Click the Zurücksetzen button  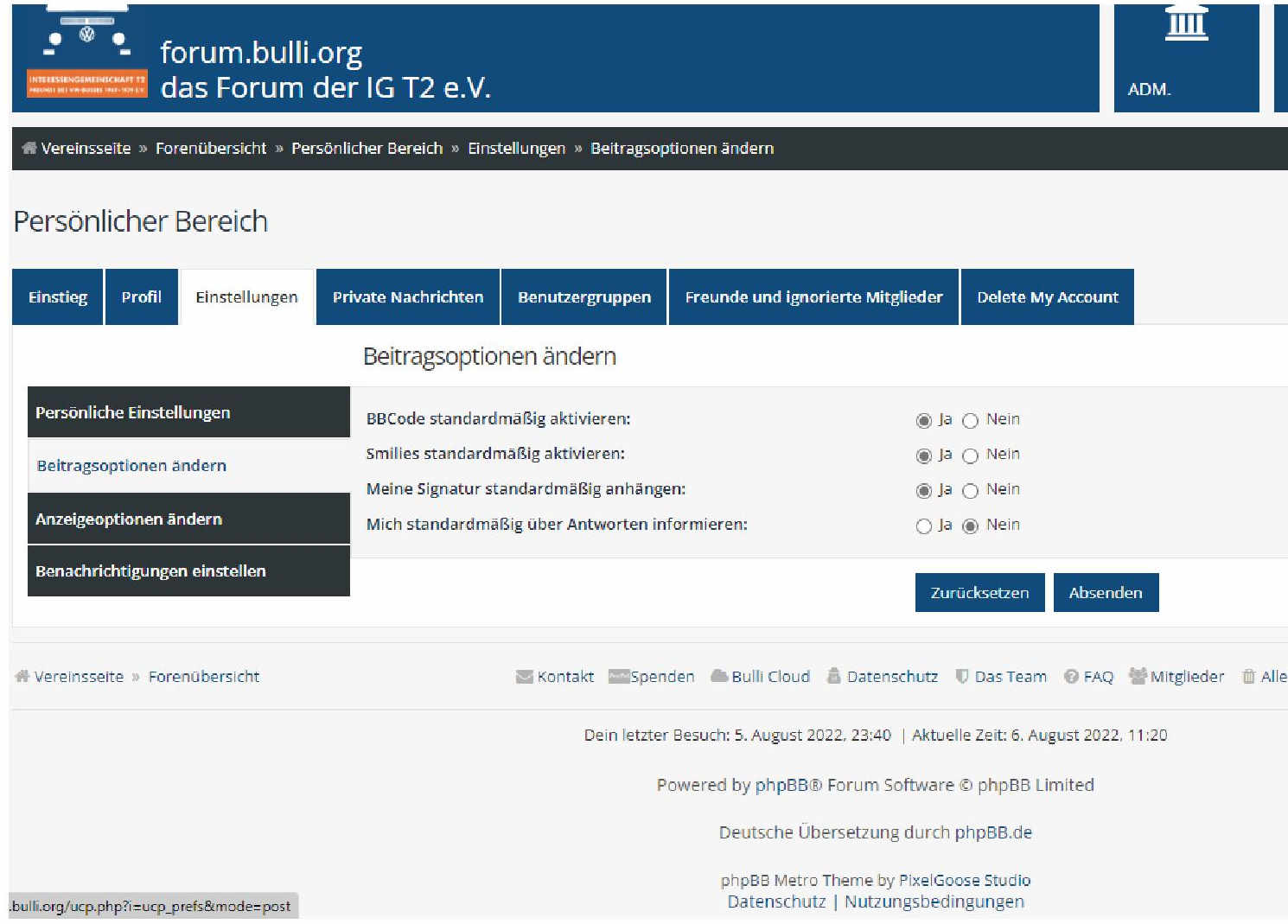[979, 593]
